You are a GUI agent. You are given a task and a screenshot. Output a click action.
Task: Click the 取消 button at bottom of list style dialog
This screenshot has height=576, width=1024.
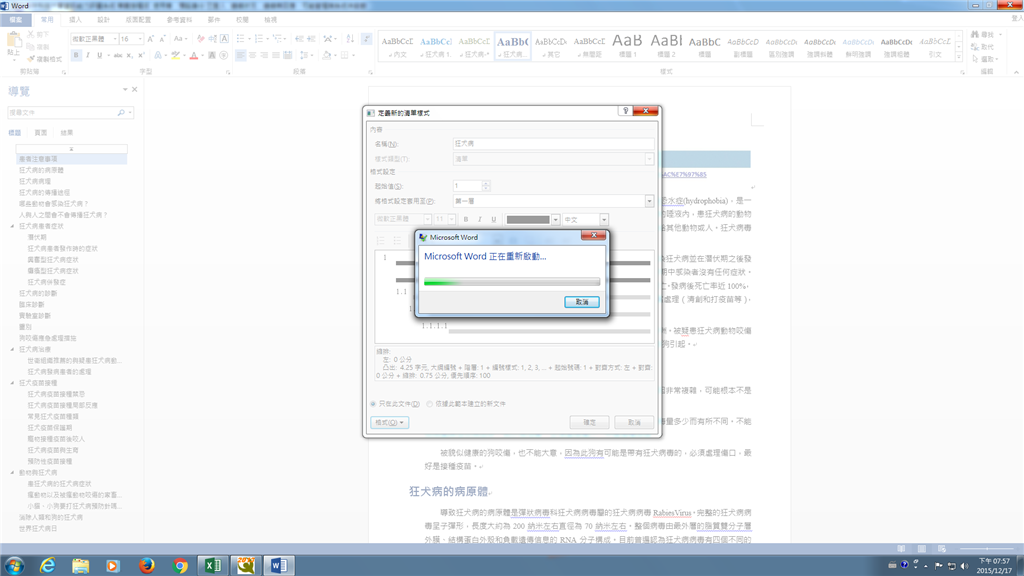(x=634, y=423)
